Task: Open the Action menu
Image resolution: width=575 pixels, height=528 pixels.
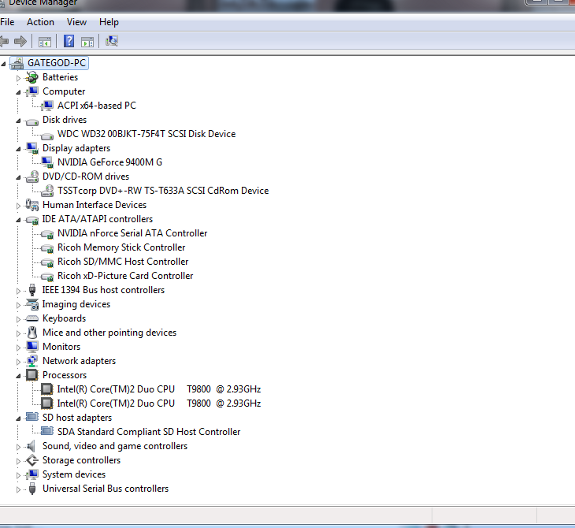Action: tap(40, 22)
